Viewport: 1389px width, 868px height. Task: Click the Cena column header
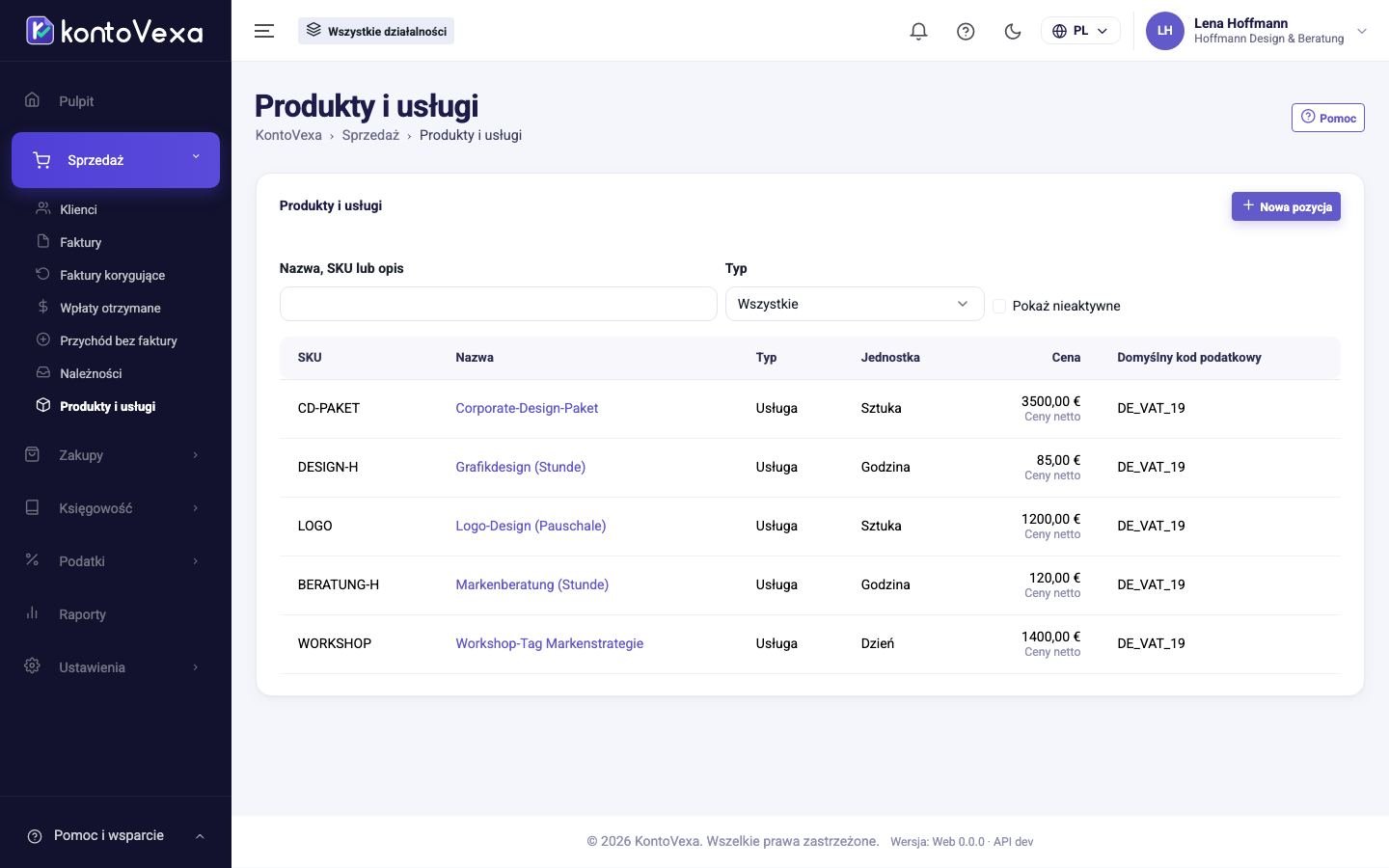pyautogui.click(x=1066, y=357)
